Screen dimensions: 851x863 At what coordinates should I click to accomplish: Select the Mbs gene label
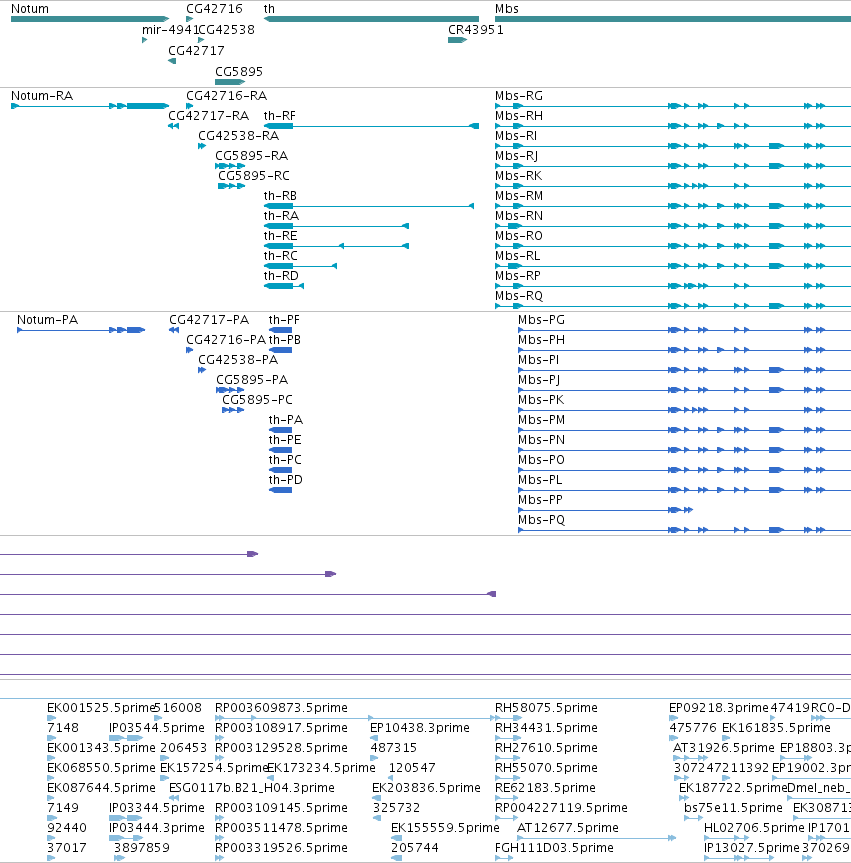[506, 9]
